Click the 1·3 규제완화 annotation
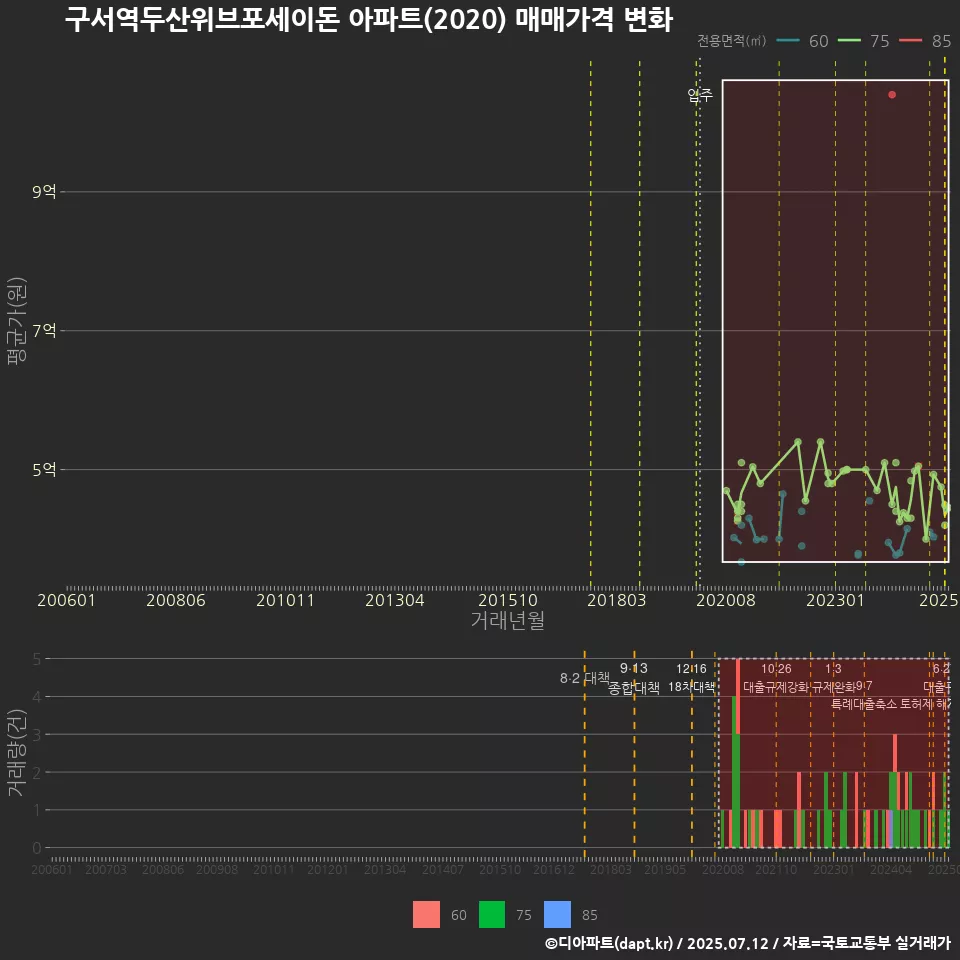The image size is (960, 960). [833, 678]
